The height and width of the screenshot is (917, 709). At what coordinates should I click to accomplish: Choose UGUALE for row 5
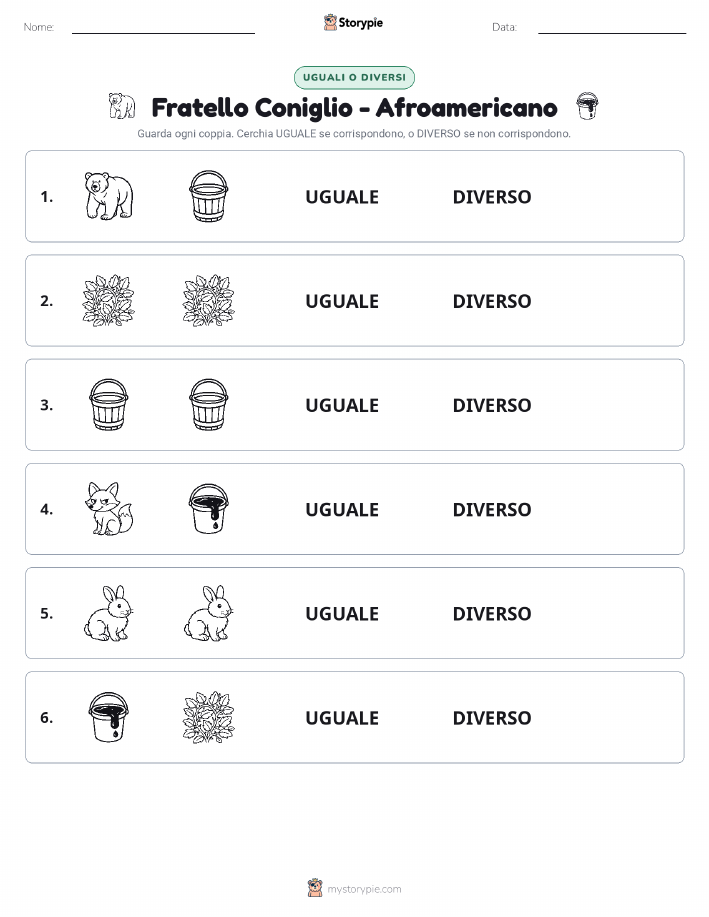[x=342, y=613]
